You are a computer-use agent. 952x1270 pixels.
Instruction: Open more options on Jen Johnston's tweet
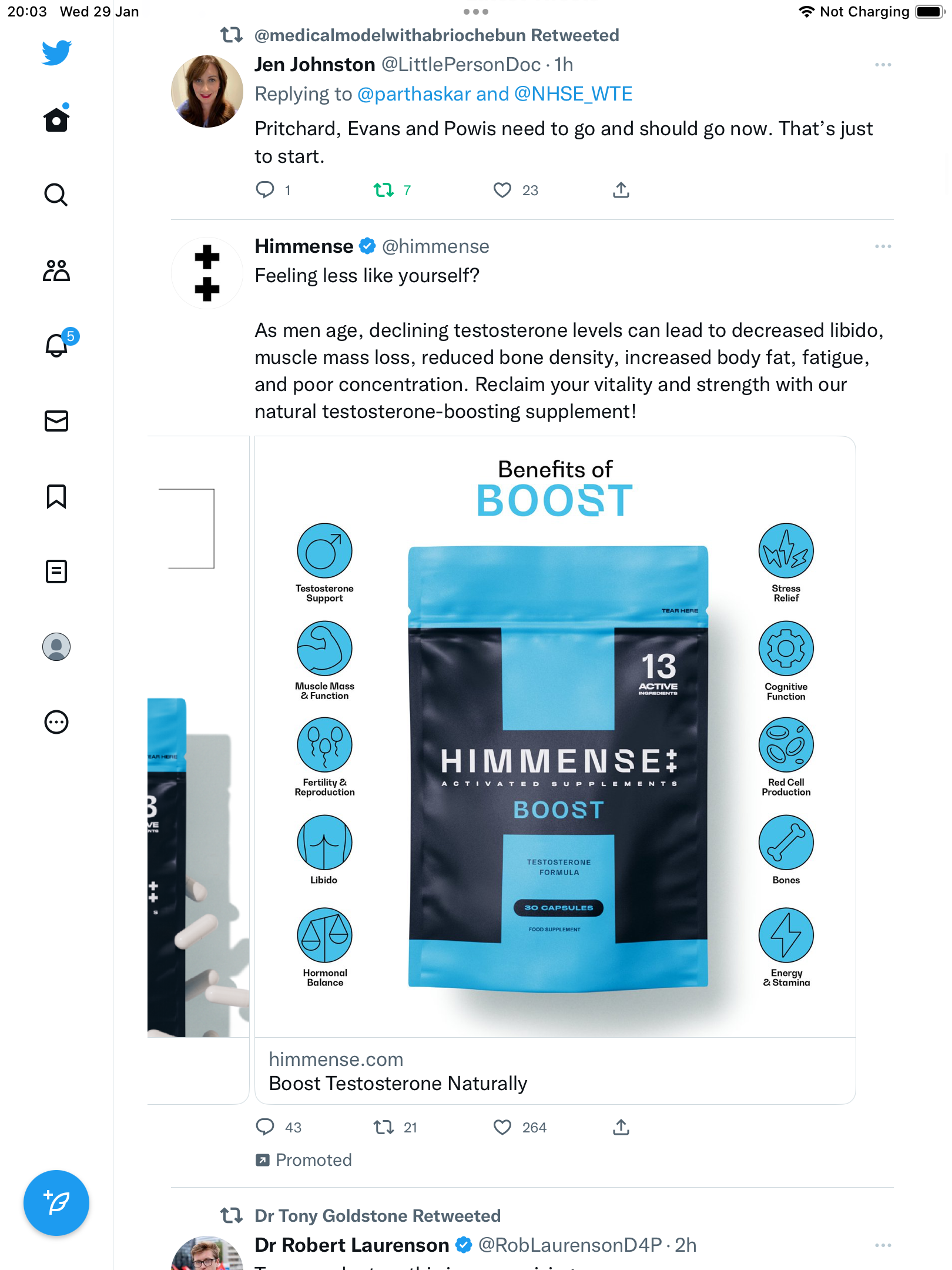[883, 65]
